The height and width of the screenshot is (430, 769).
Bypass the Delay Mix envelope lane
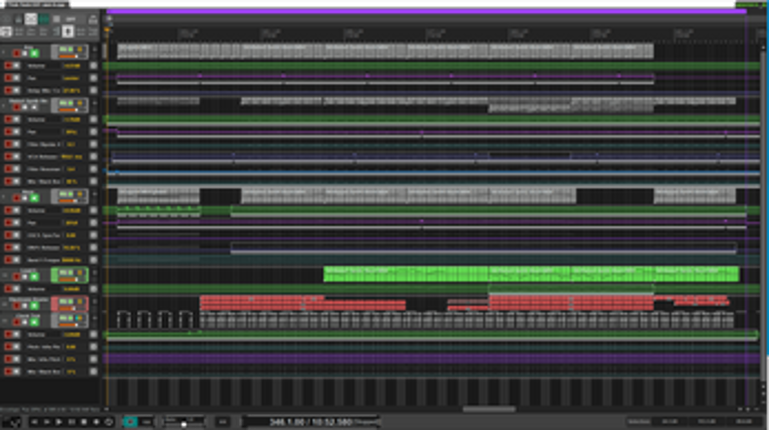[17, 90]
